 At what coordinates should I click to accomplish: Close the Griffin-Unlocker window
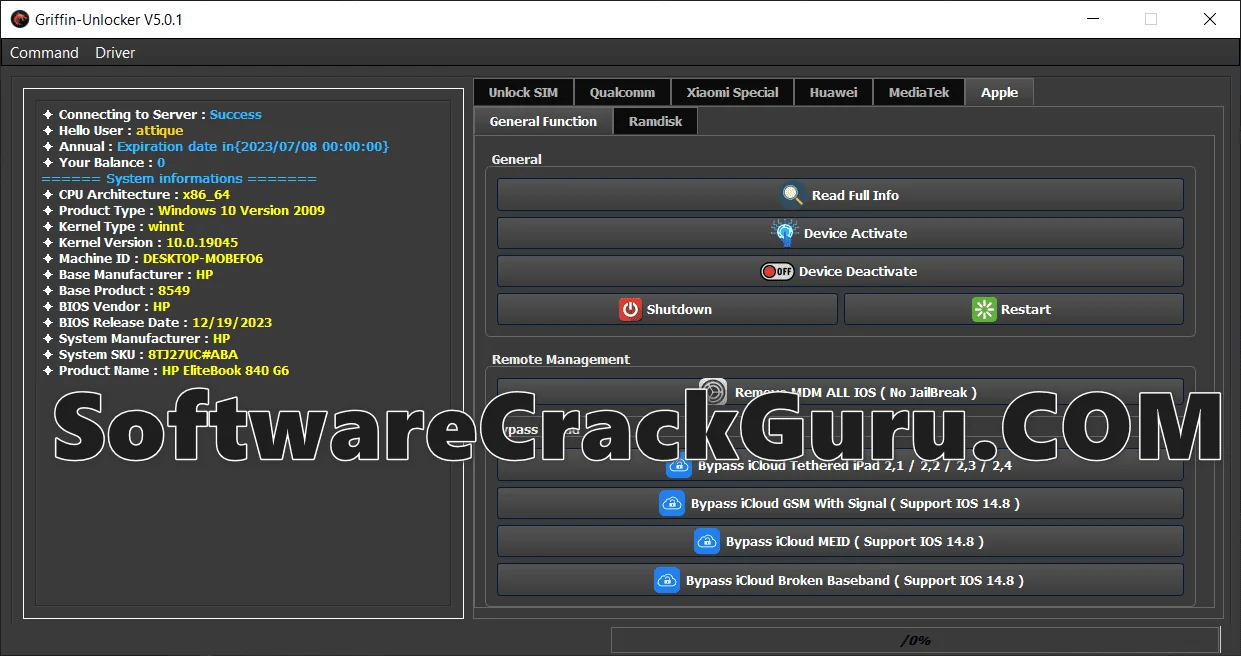(x=1210, y=19)
